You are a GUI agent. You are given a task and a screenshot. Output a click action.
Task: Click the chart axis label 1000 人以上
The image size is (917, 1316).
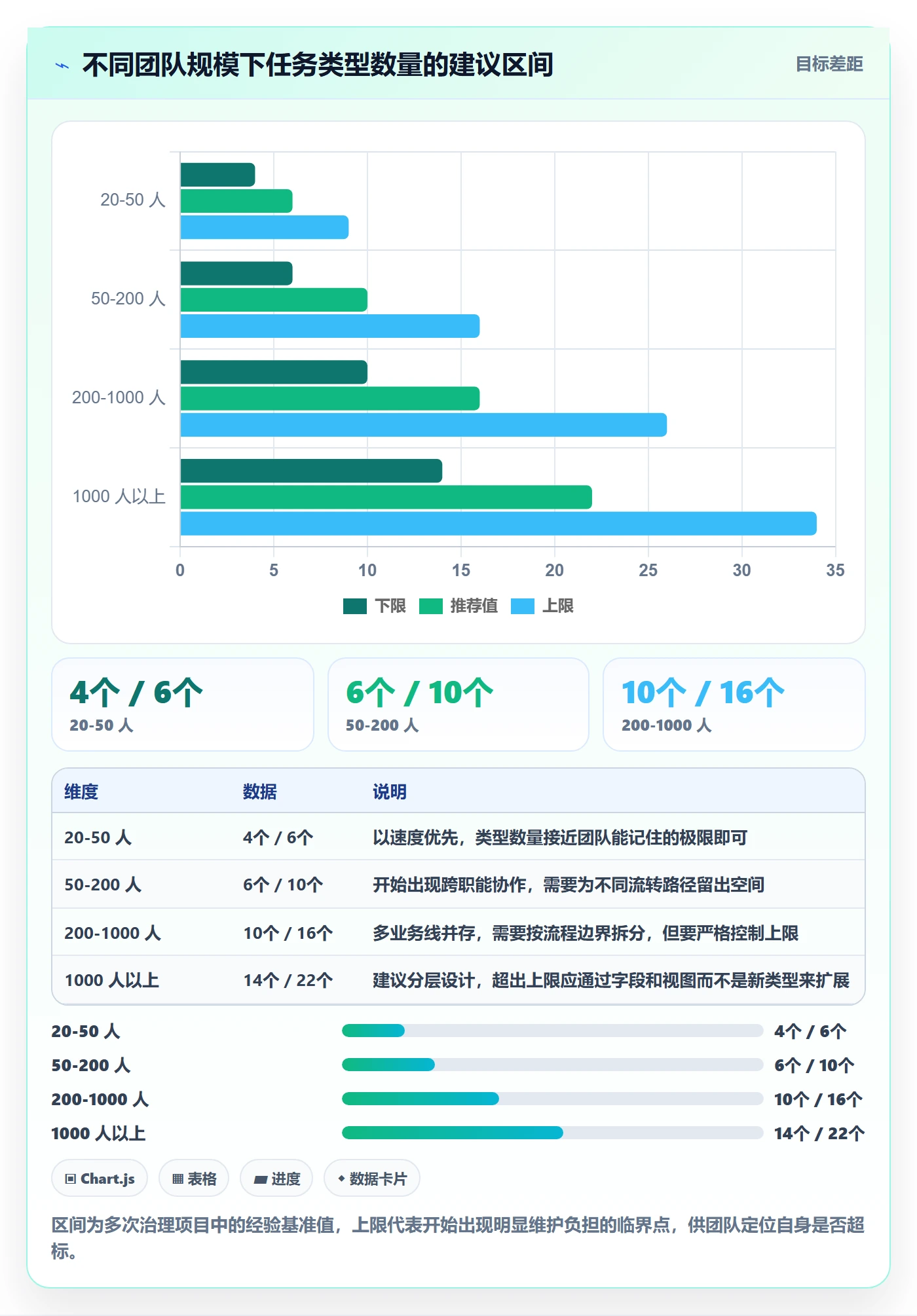119,496
